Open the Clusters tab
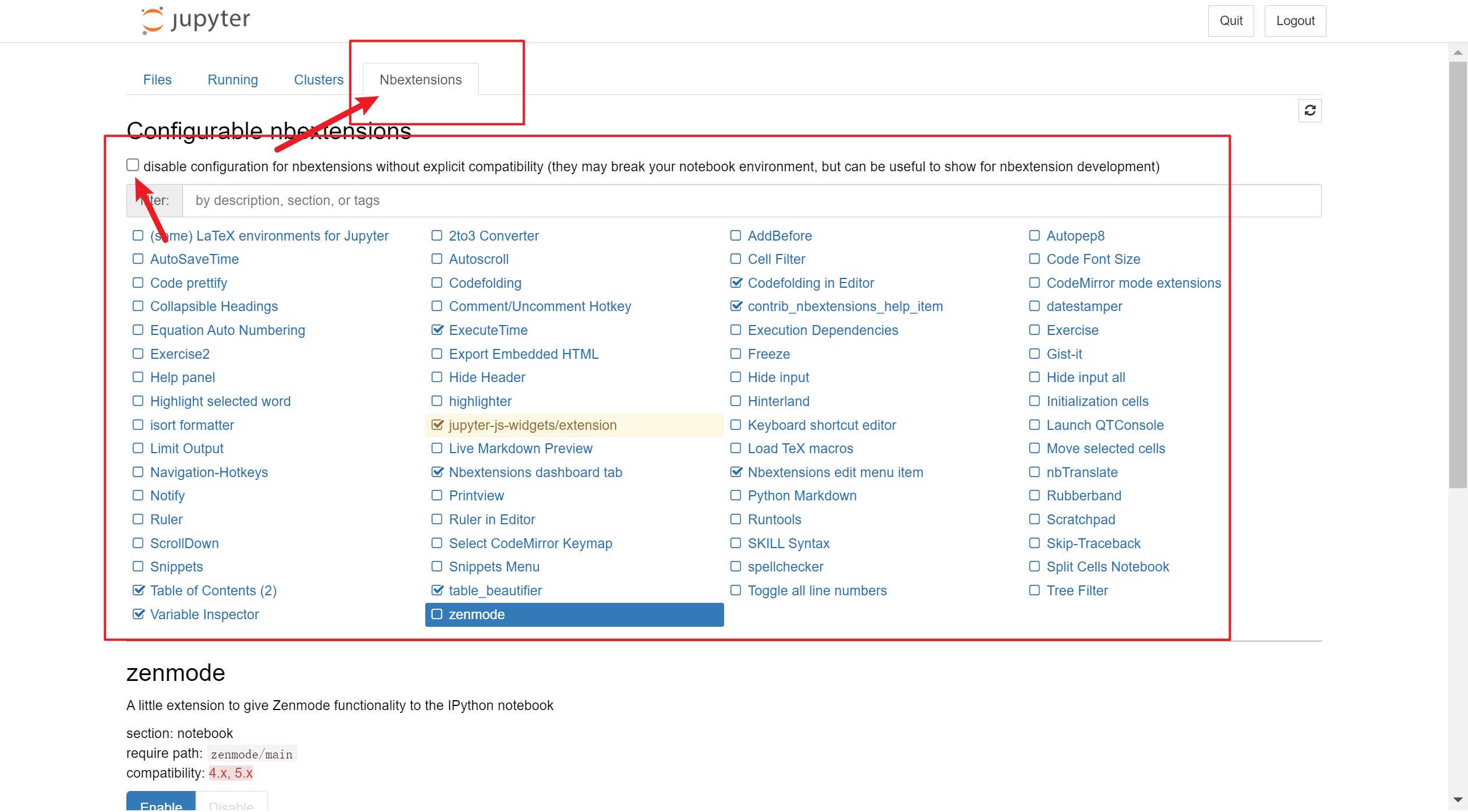Image resolution: width=1468 pixels, height=812 pixels. (318, 80)
